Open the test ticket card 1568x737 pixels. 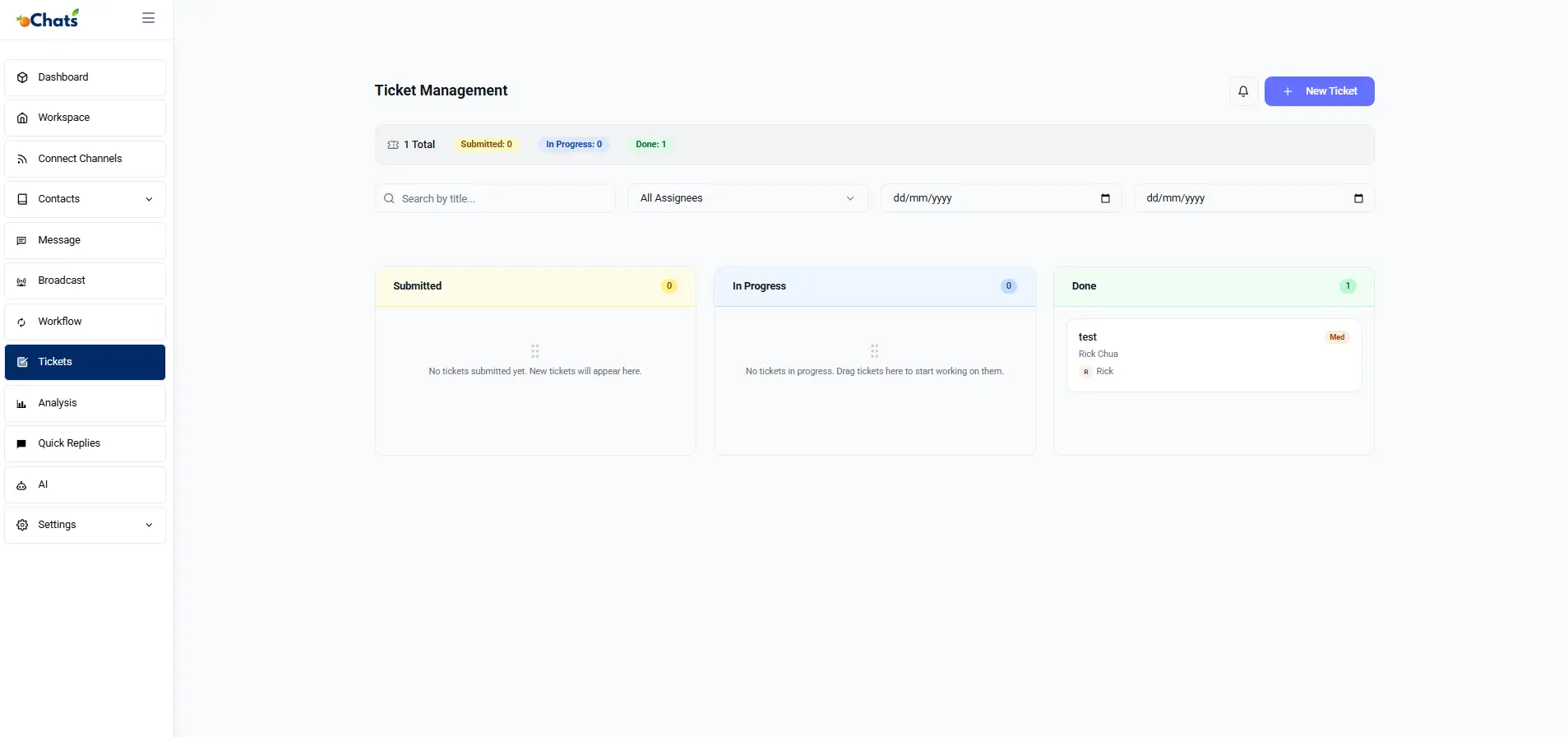(1214, 355)
